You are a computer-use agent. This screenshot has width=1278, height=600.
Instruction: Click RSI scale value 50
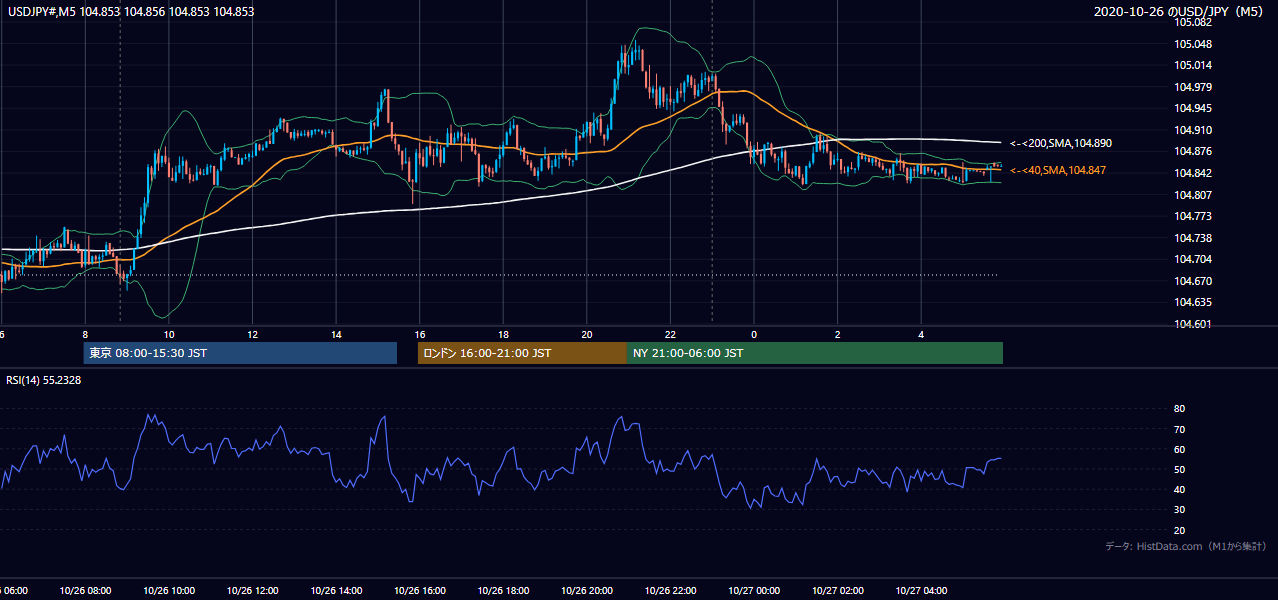tap(1180, 469)
